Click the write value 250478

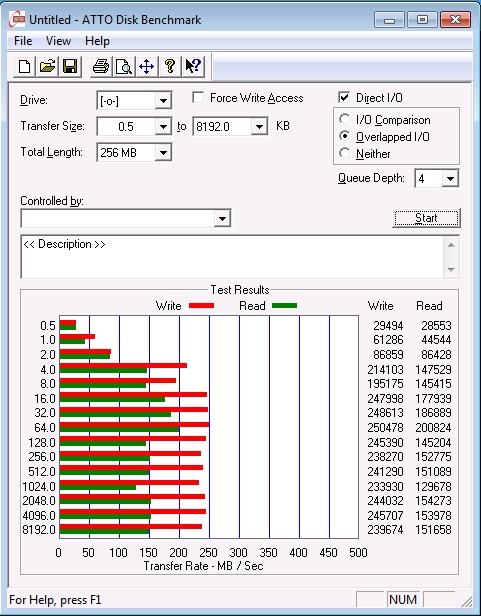(386, 428)
